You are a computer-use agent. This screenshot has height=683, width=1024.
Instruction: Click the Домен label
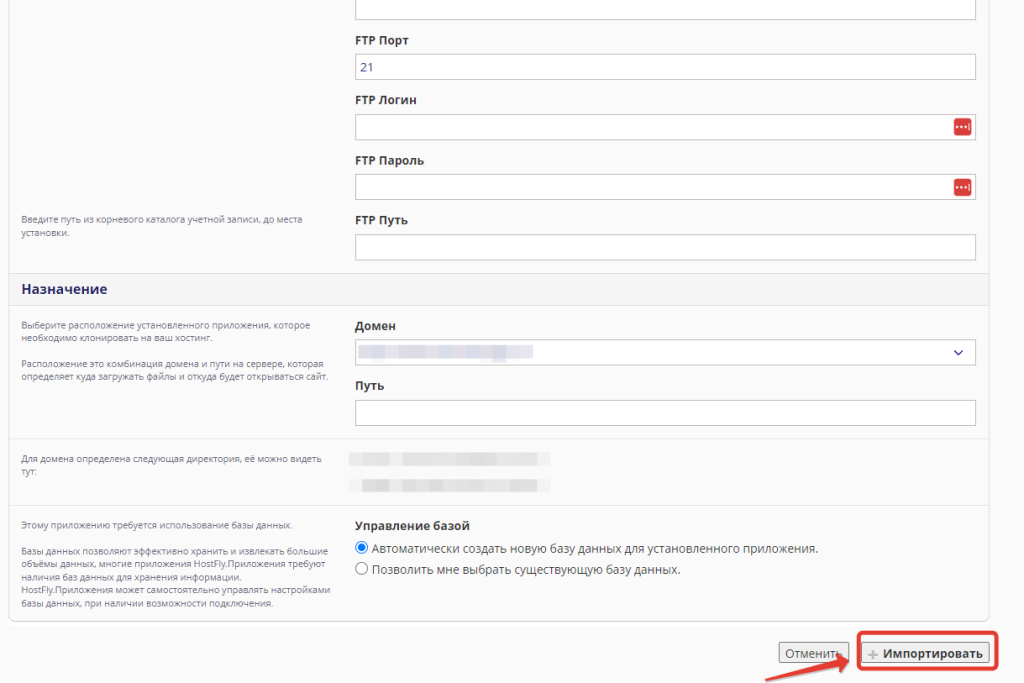click(375, 326)
